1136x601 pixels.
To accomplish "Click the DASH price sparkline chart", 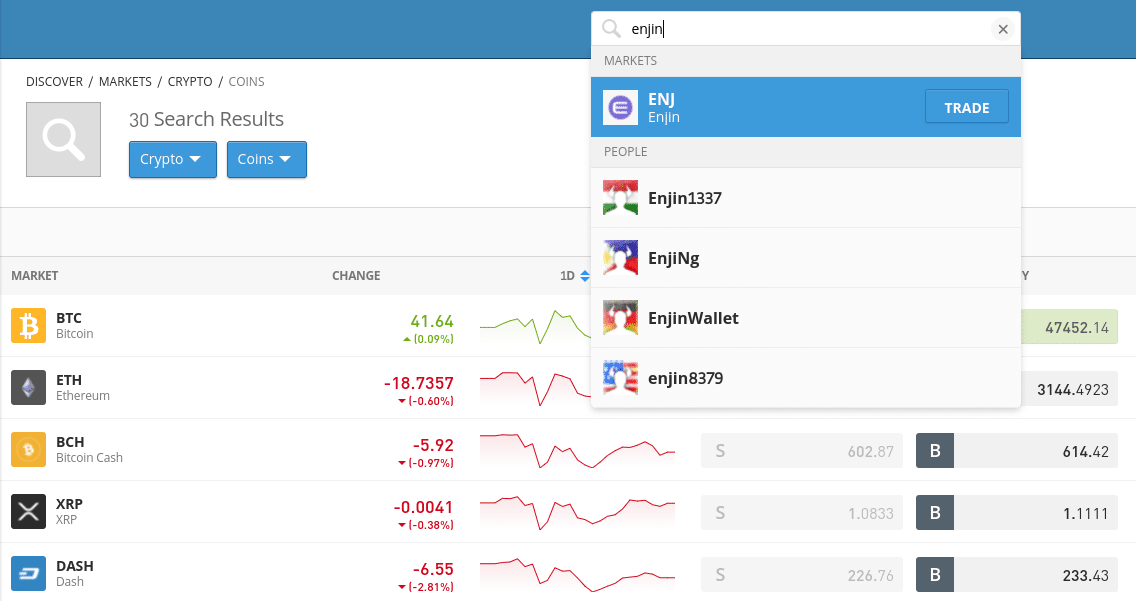I will coord(577,575).
